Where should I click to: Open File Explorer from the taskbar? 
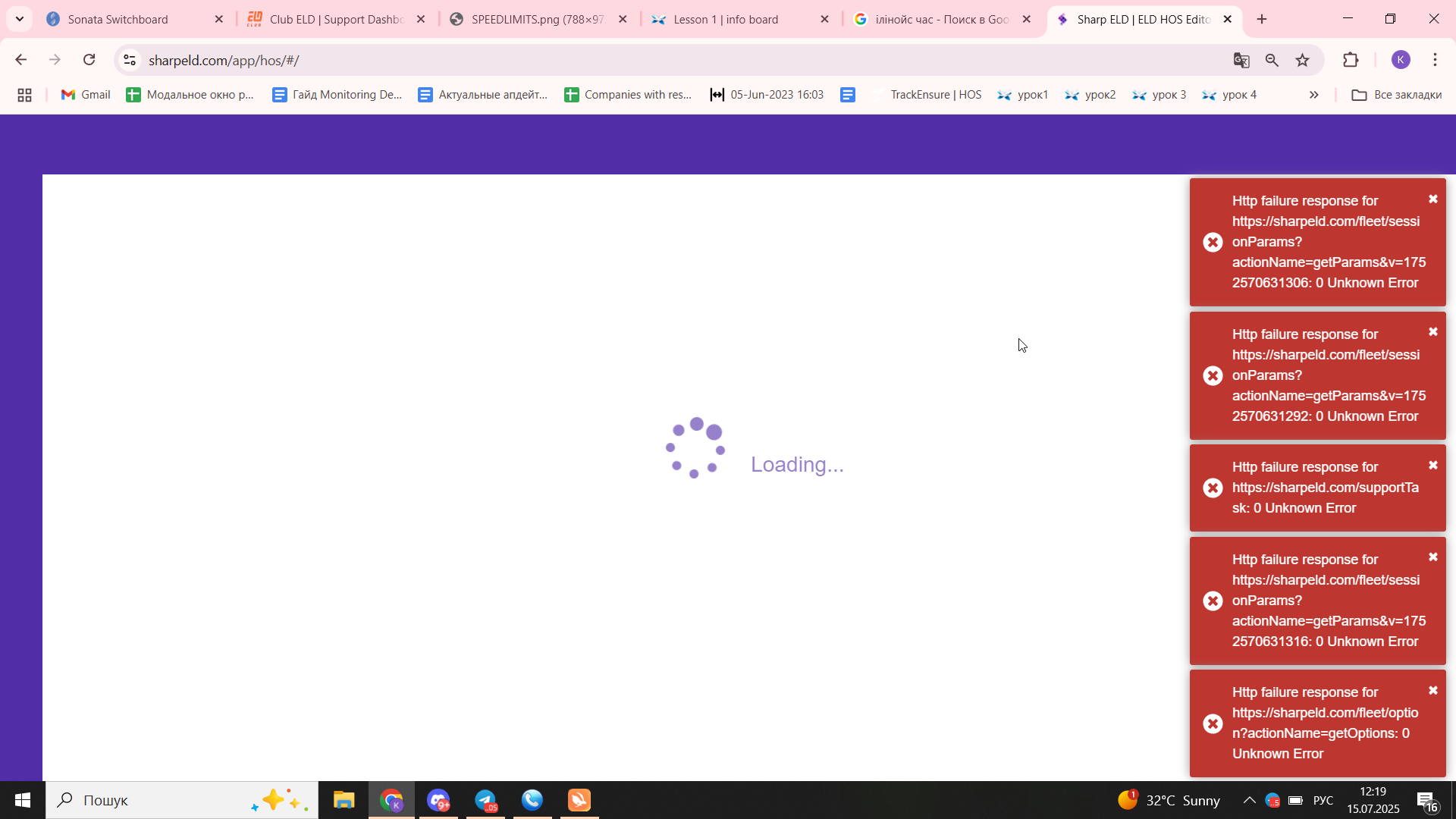[344, 800]
